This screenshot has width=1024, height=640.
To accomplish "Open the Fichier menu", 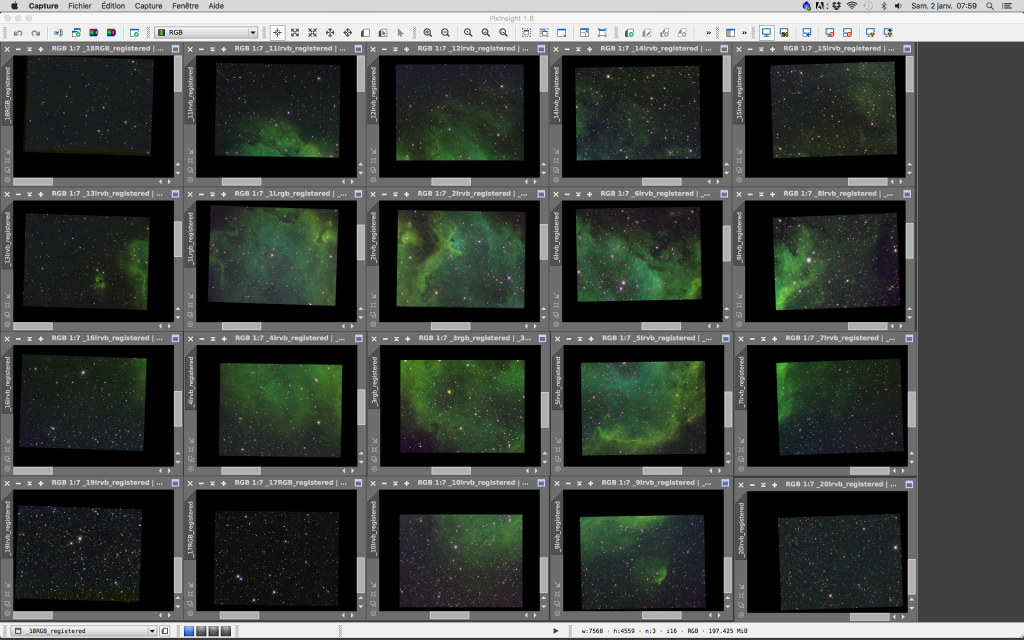I will click(x=80, y=6).
